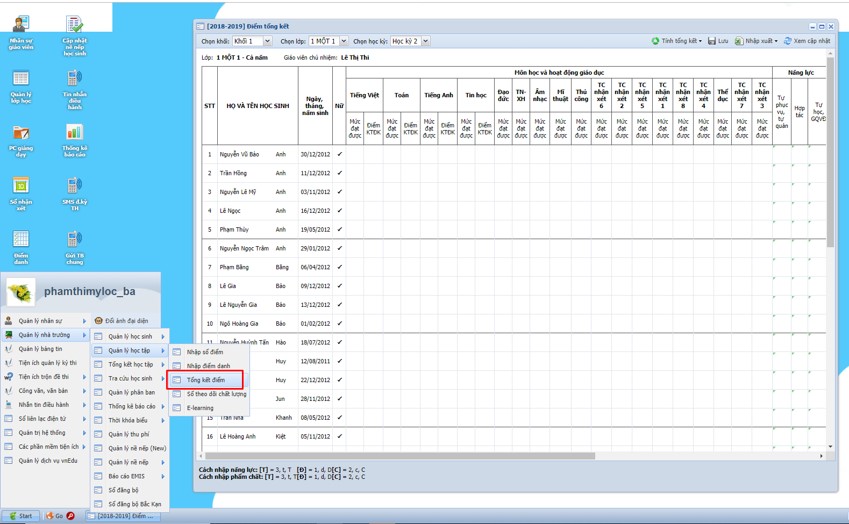Toggle the Nữ checkmark for Ngô Hoàng Gia Bảo
849x524 pixels.
[340, 324]
